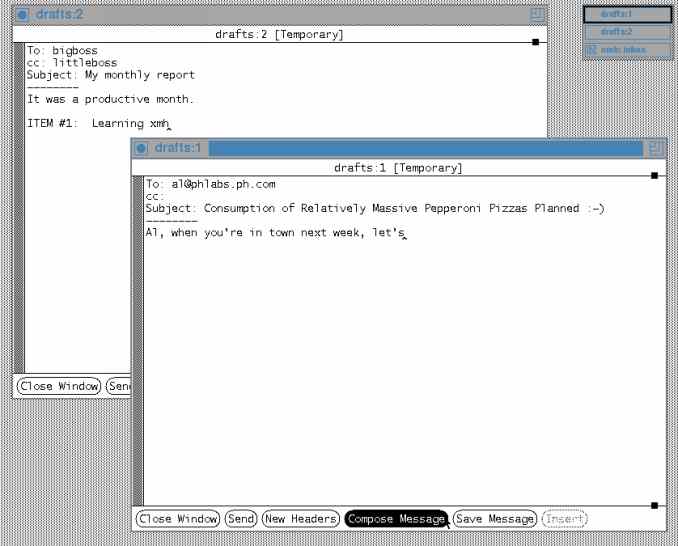Click the iconify icon in drafts:1 title bar
Viewport: 678px width, 546px height.
pos(142,148)
